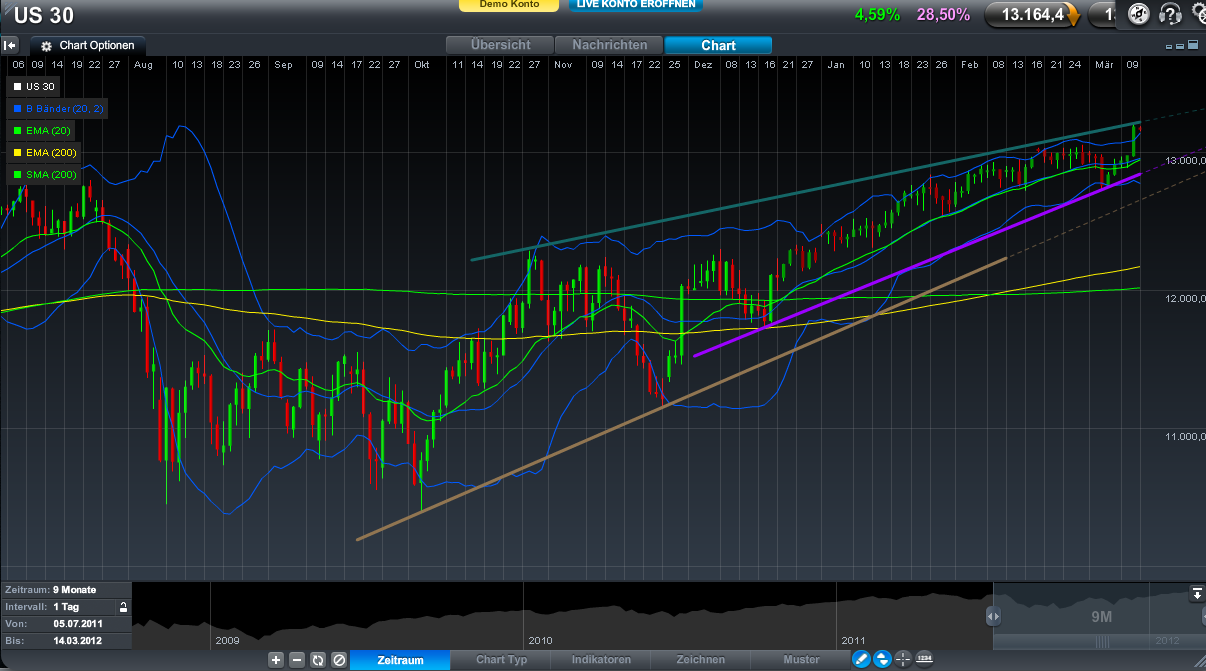Open the Zeitraum menu
Screen dimensions: 1206x671
[400, 660]
